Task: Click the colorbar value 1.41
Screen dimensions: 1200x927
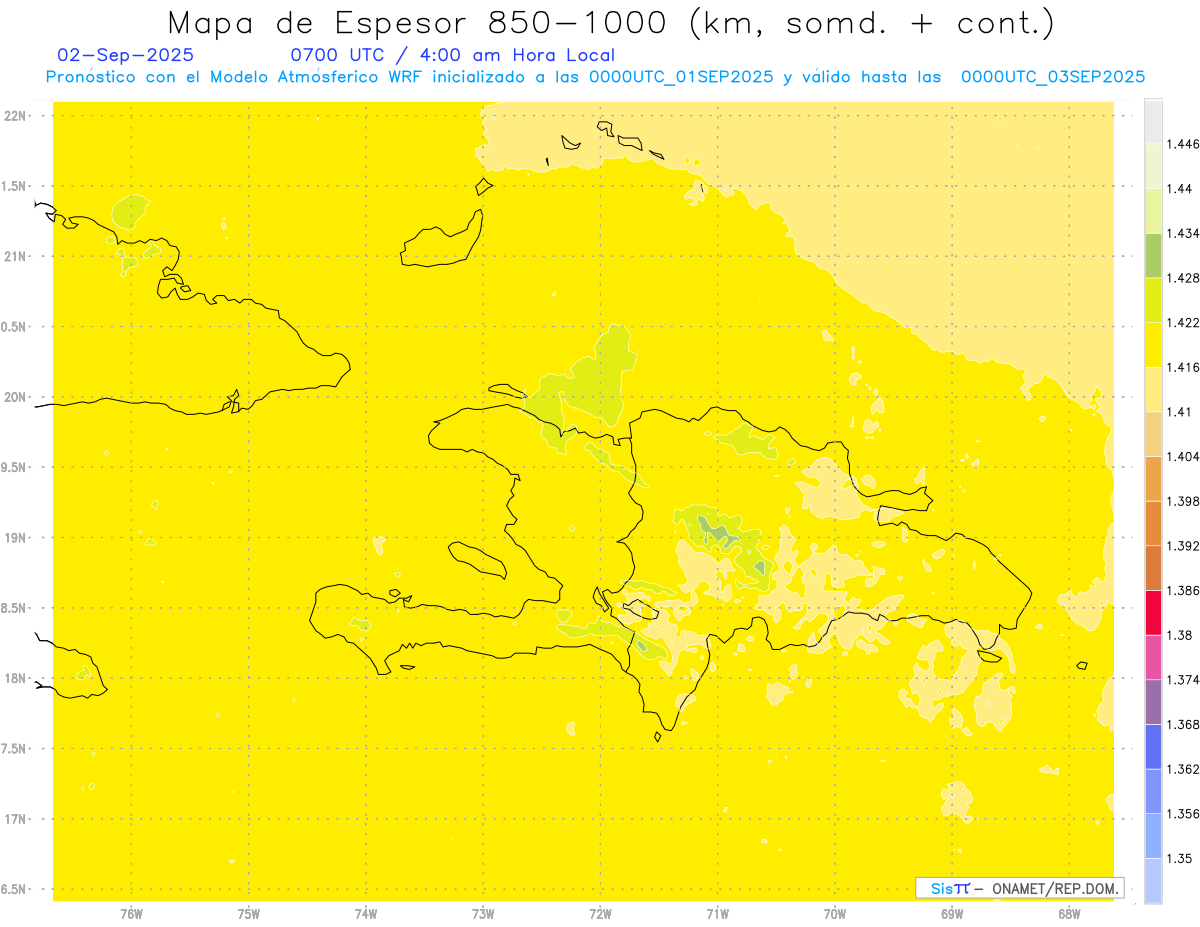Action: pyautogui.click(x=1177, y=412)
